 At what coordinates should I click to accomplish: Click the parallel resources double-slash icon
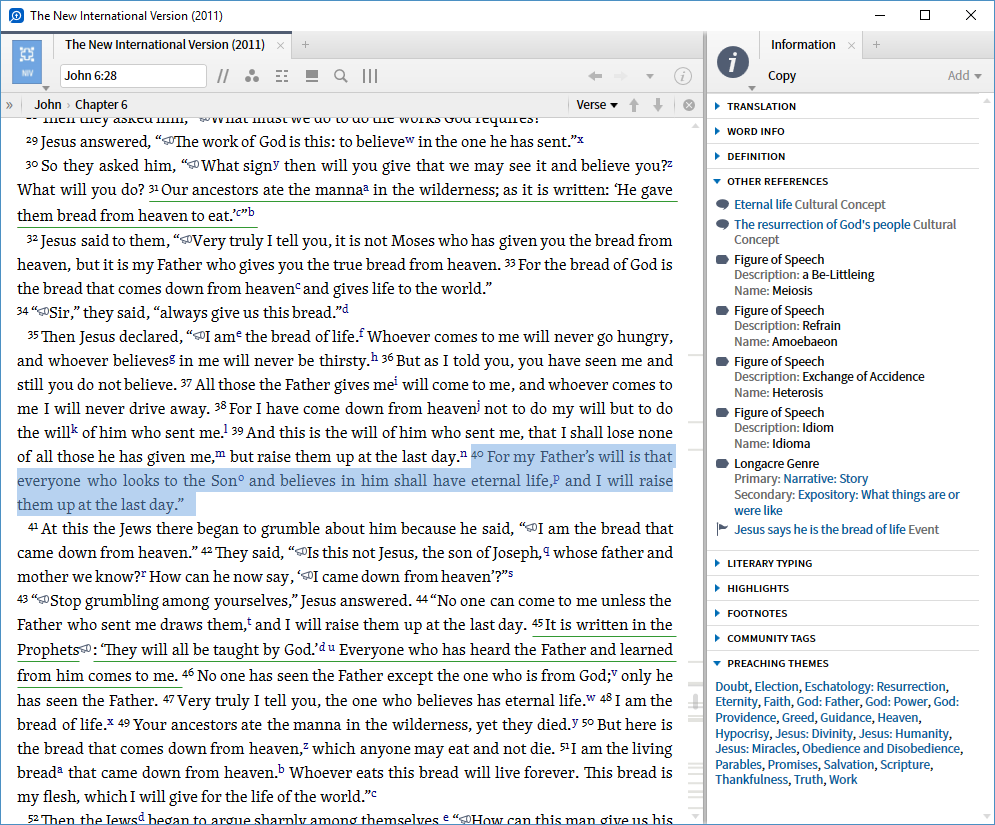coord(223,76)
